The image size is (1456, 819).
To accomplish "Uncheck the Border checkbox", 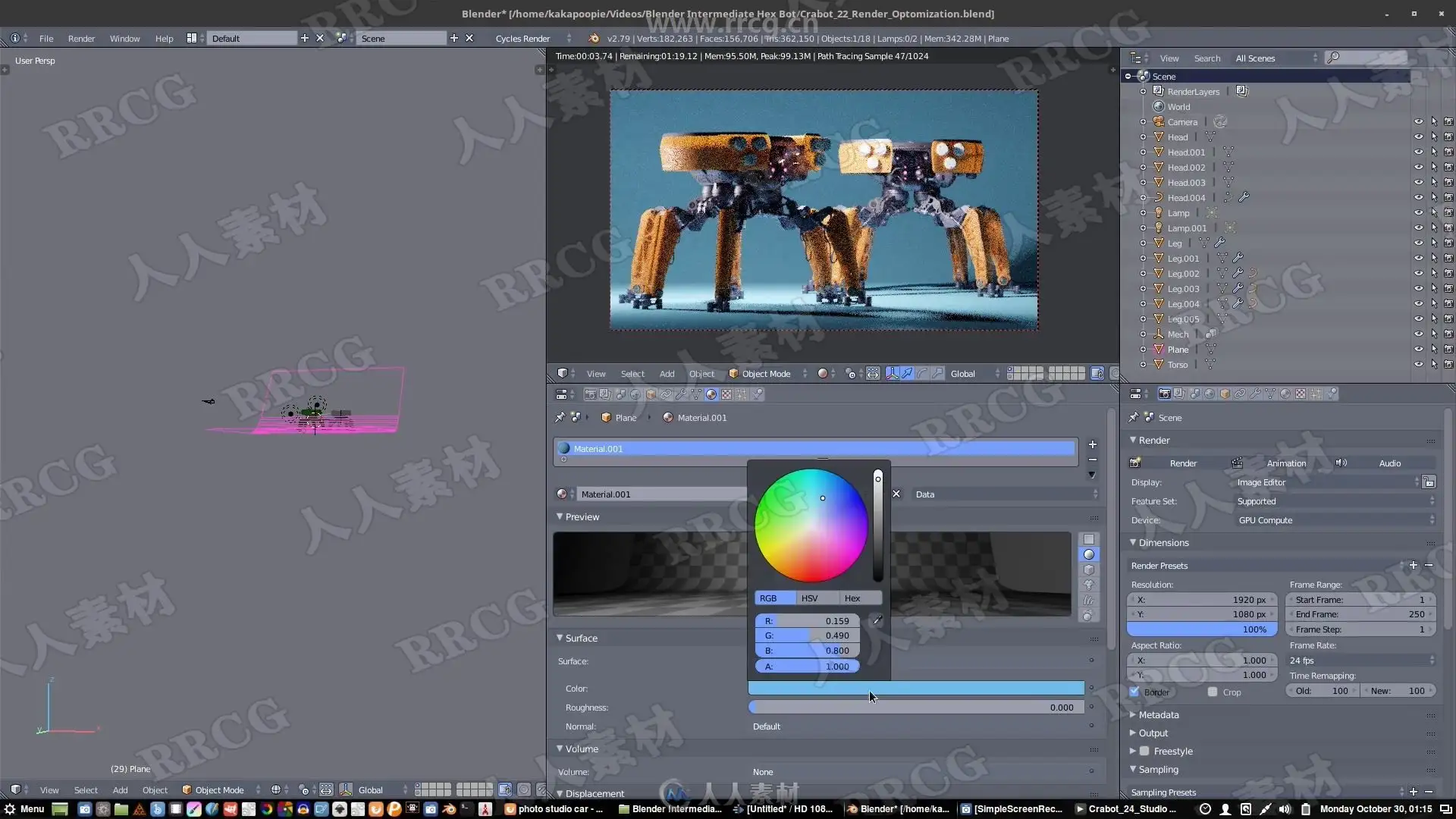I will 1135,692.
